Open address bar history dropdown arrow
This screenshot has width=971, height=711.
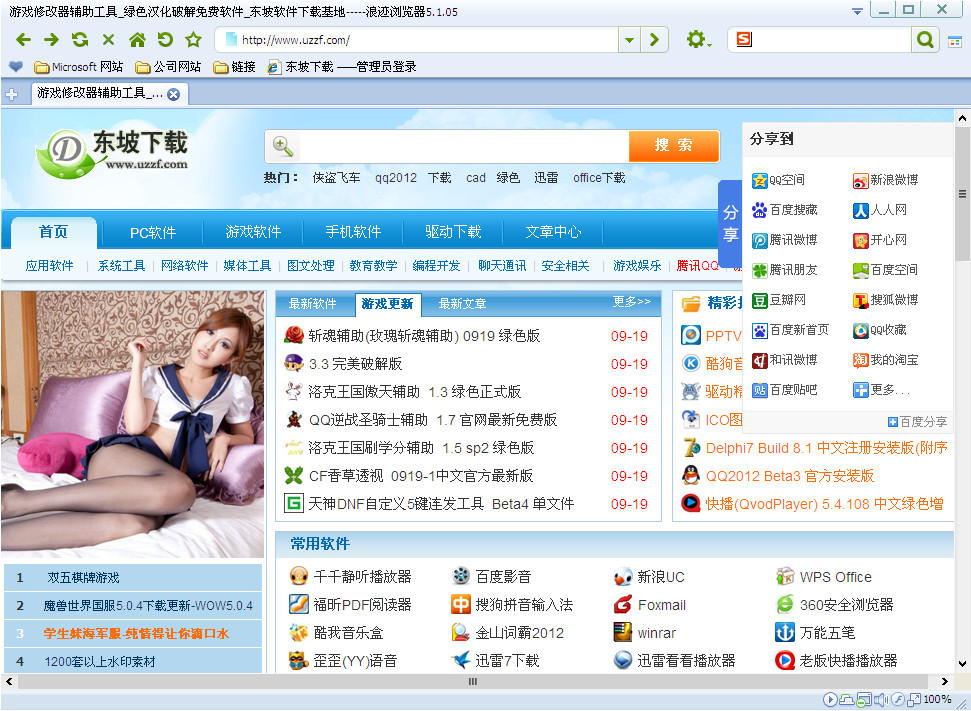(629, 40)
